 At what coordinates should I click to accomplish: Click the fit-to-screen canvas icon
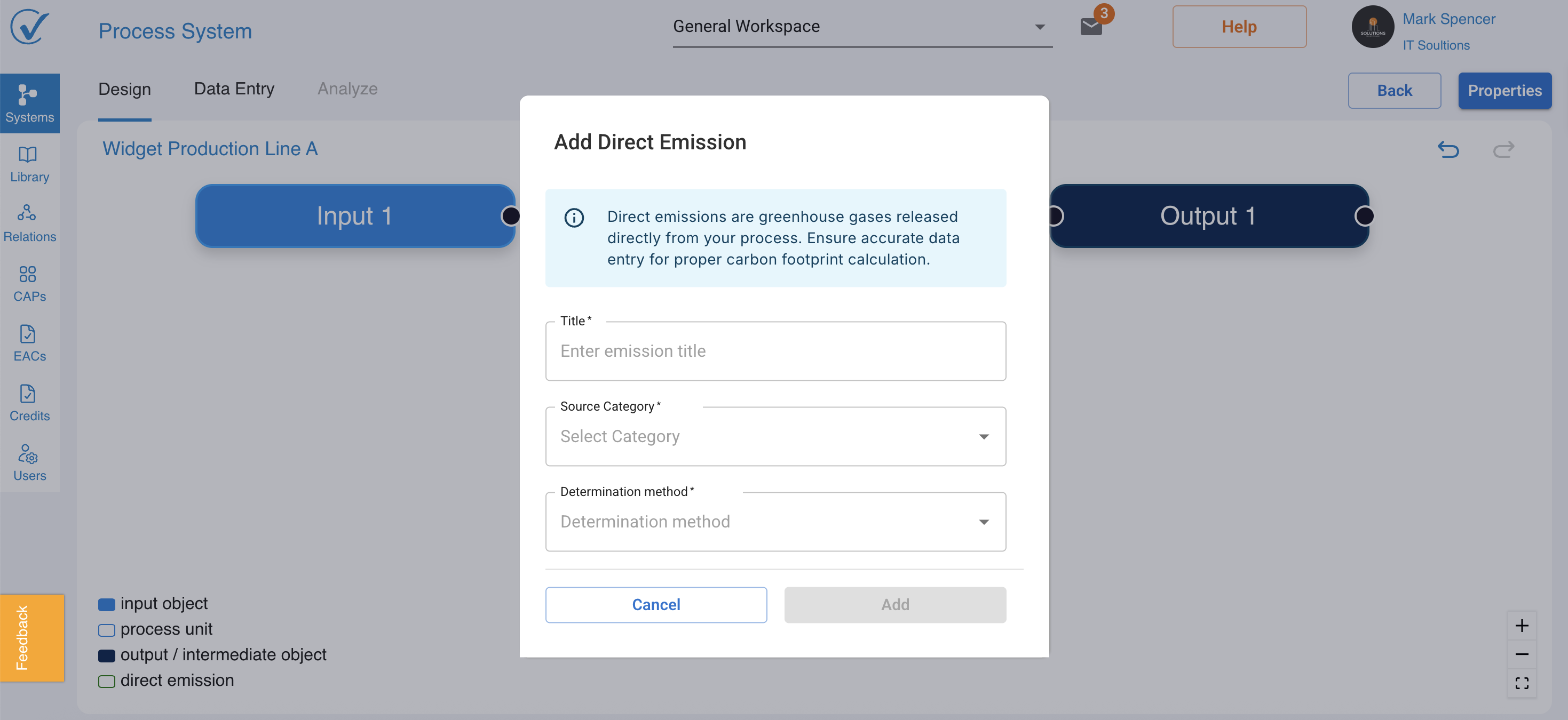(x=1521, y=683)
